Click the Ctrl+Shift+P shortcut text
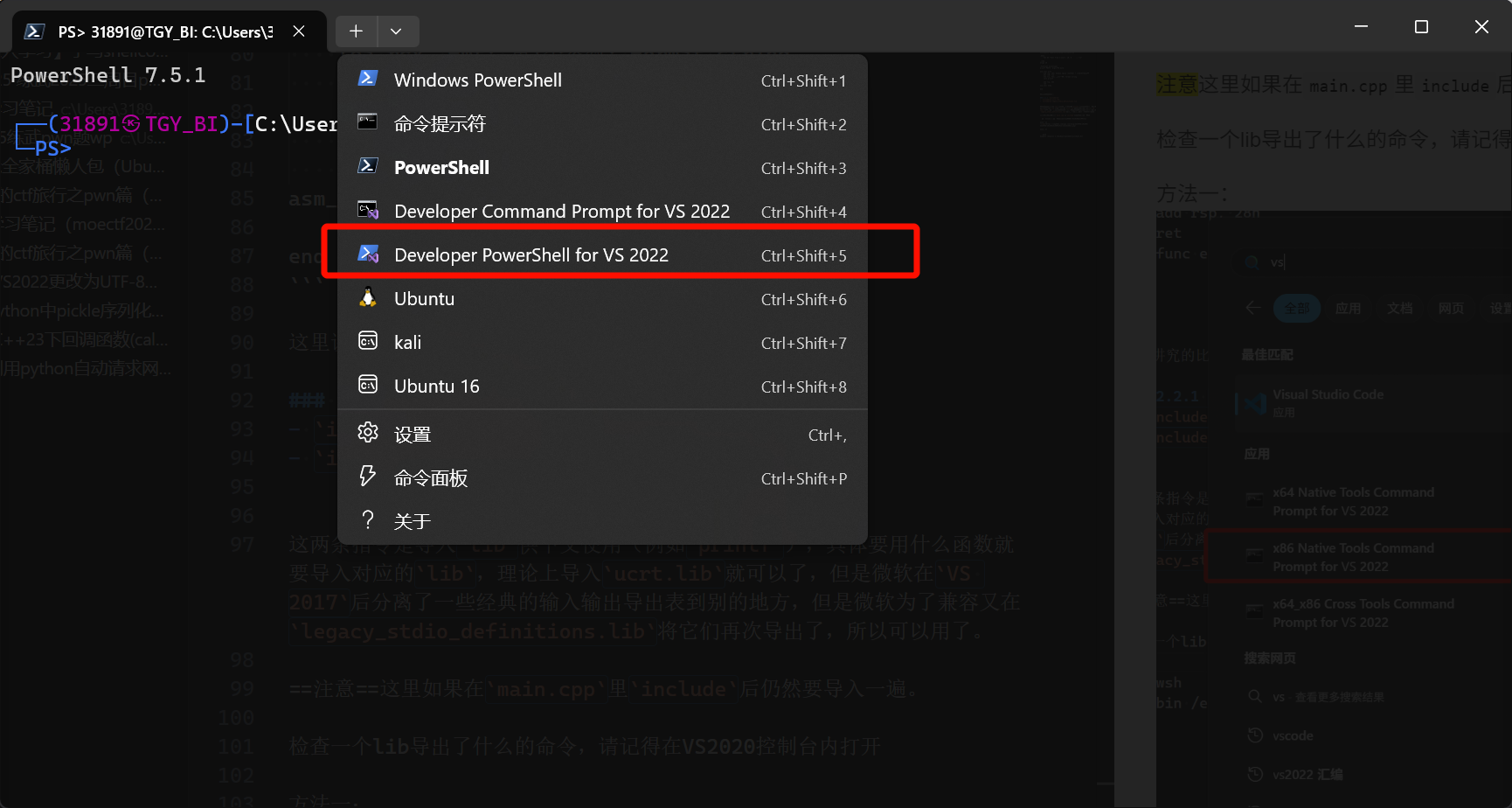This screenshot has width=1512, height=808. click(x=803, y=478)
